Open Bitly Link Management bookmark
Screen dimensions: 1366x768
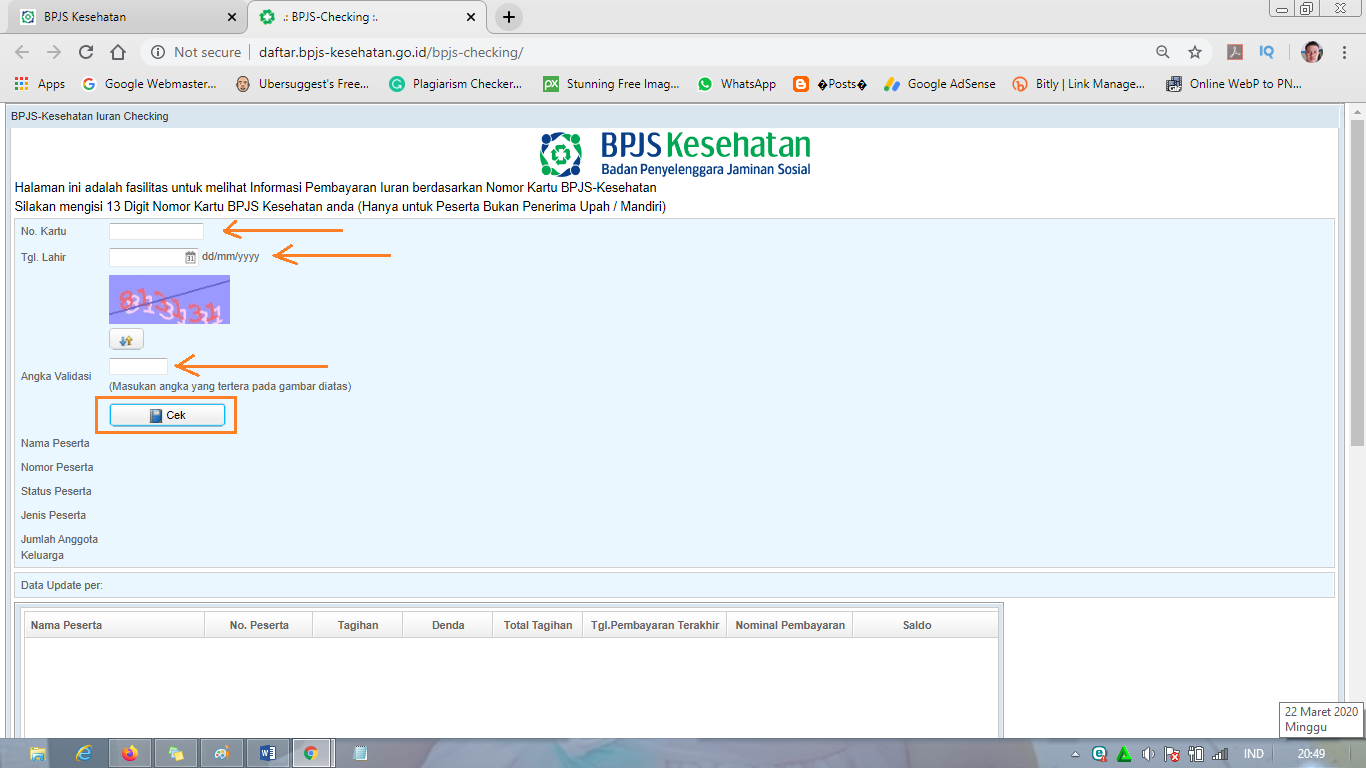(x=1079, y=84)
